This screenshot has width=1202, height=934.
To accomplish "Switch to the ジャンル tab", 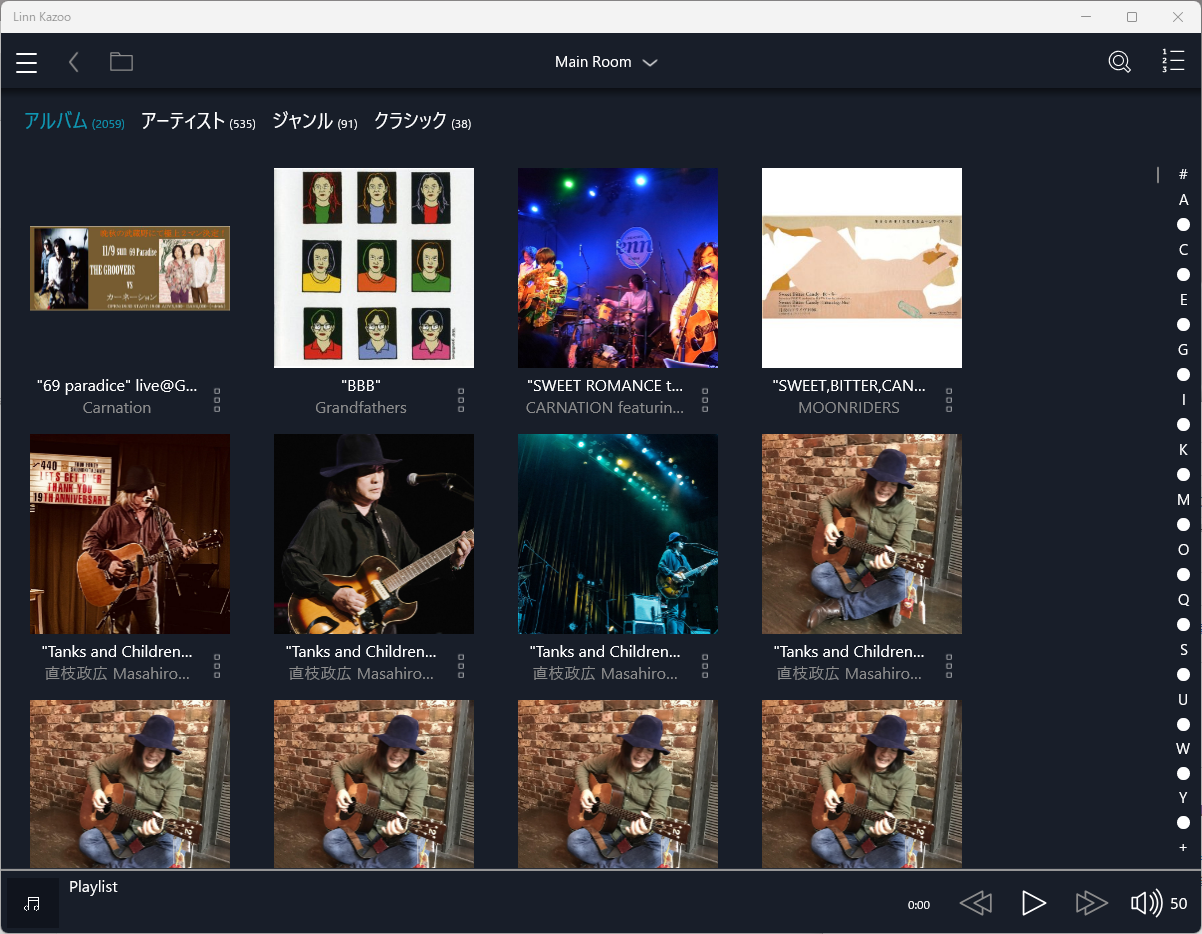I will coord(315,121).
